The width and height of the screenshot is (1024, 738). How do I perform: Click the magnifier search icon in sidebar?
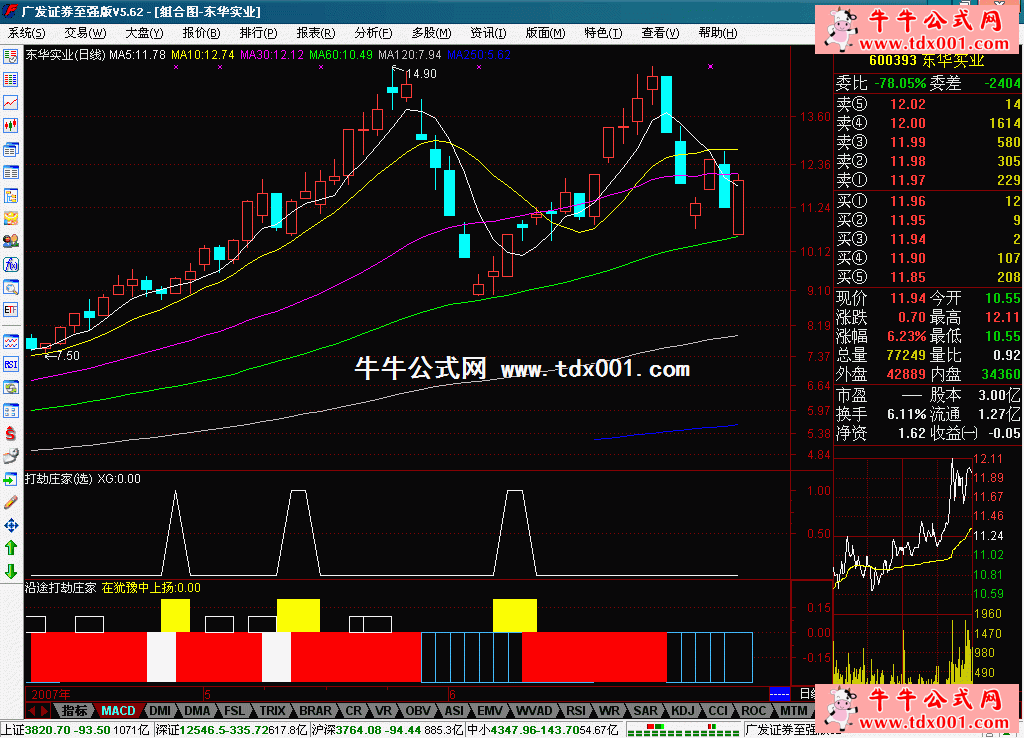pyautogui.click(x=10, y=287)
